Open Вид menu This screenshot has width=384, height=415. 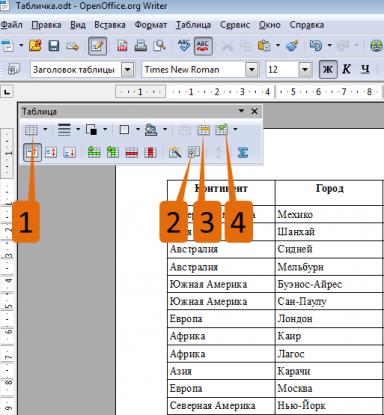pyautogui.click(x=78, y=25)
